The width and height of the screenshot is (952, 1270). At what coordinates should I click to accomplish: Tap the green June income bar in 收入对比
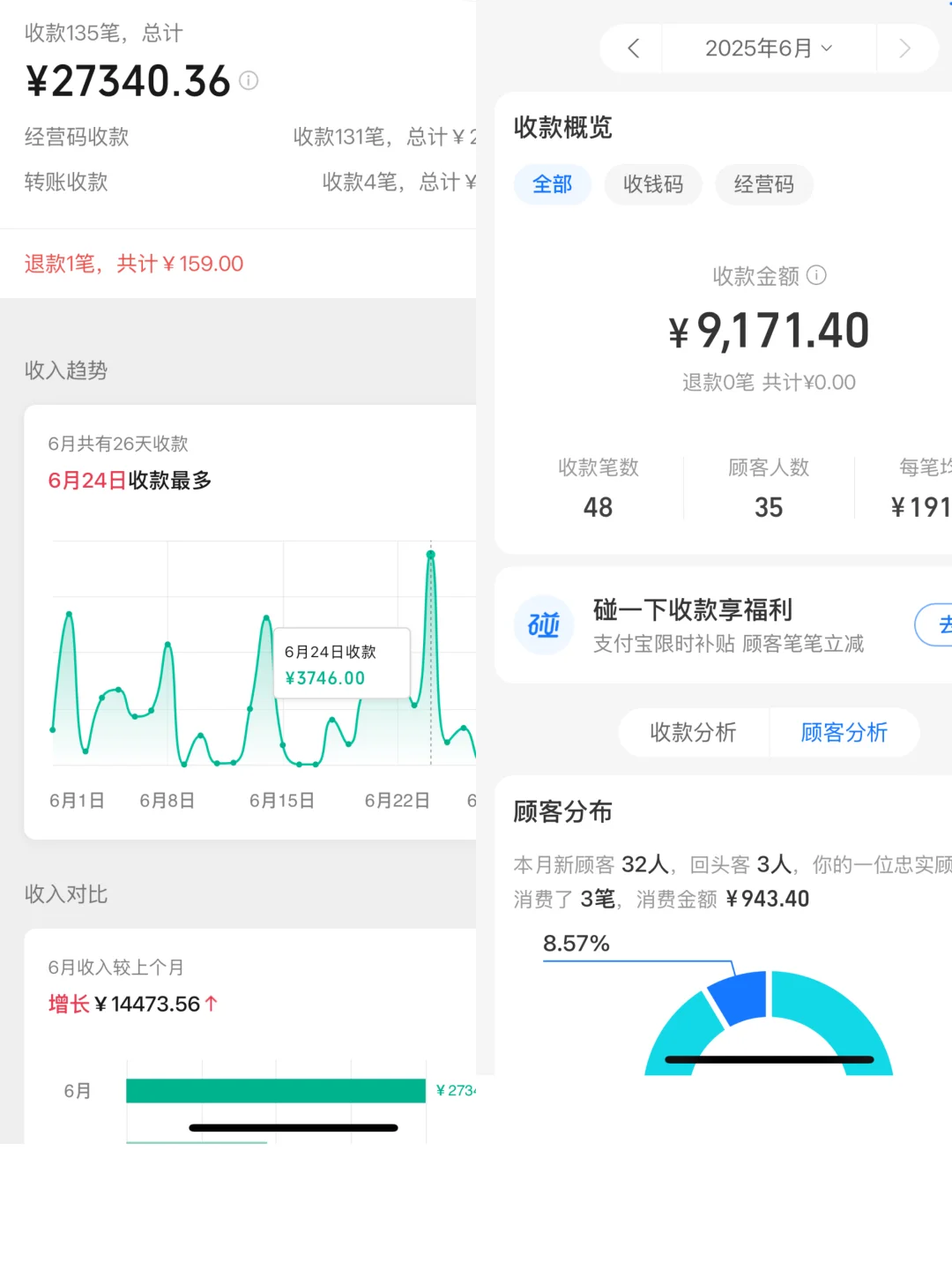pyautogui.click(x=276, y=1091)
